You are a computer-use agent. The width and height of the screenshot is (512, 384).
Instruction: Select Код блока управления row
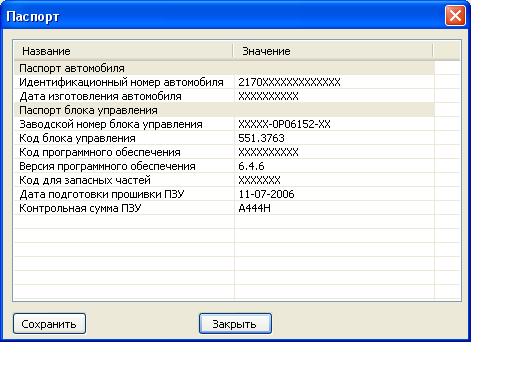click(224, 138)
